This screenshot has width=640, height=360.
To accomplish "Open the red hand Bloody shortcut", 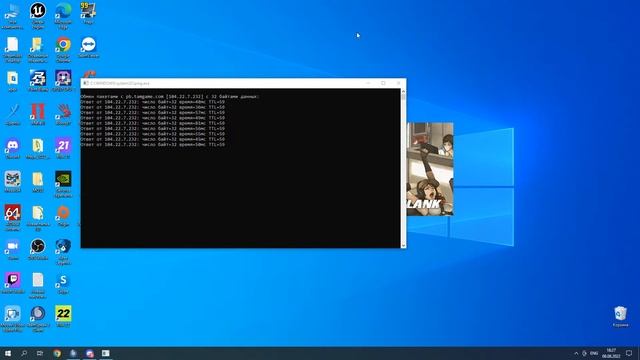I will point(63,113).
